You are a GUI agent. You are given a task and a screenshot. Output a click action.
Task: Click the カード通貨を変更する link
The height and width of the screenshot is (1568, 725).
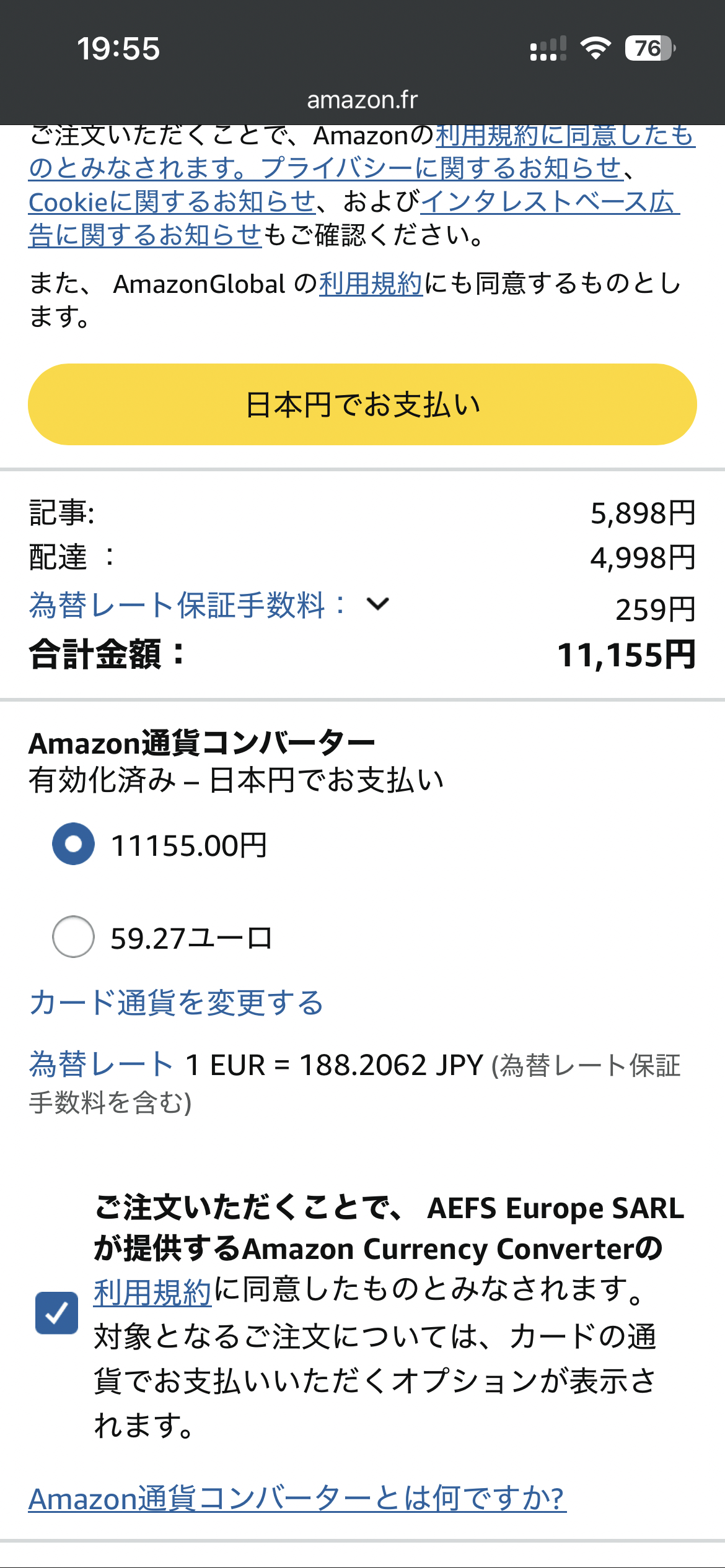[x=176, y=1002]
